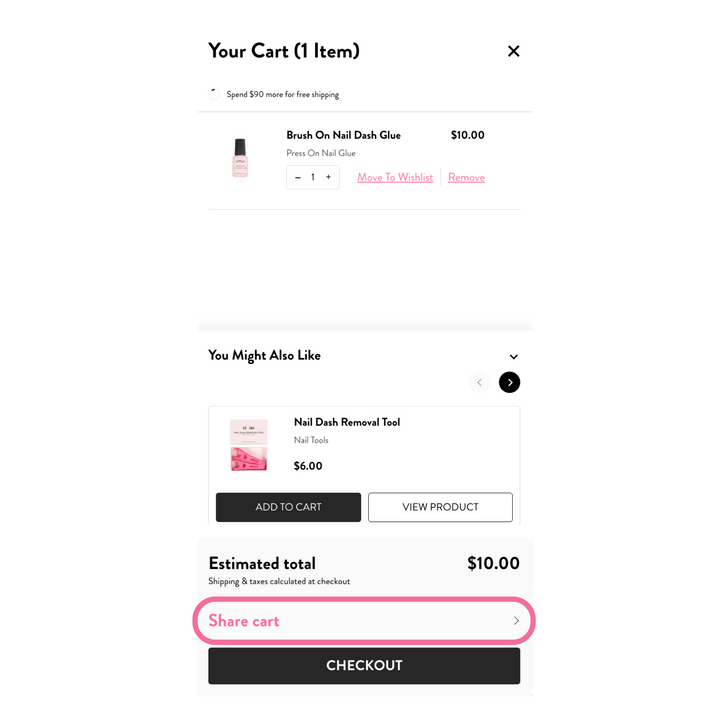720x720 pixels.
Task: Click the Brush On Nail Dash Glue title
Action: (343, 135)
